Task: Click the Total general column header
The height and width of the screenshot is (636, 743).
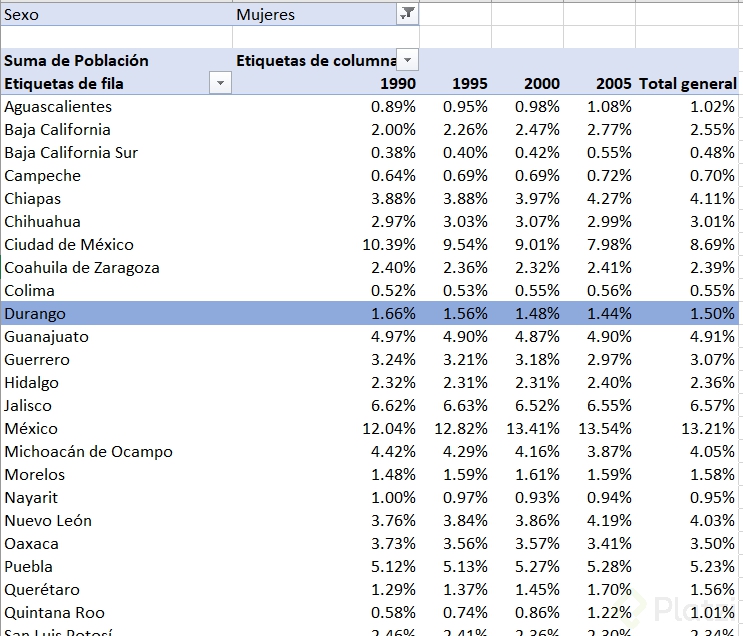Action: 688,83
